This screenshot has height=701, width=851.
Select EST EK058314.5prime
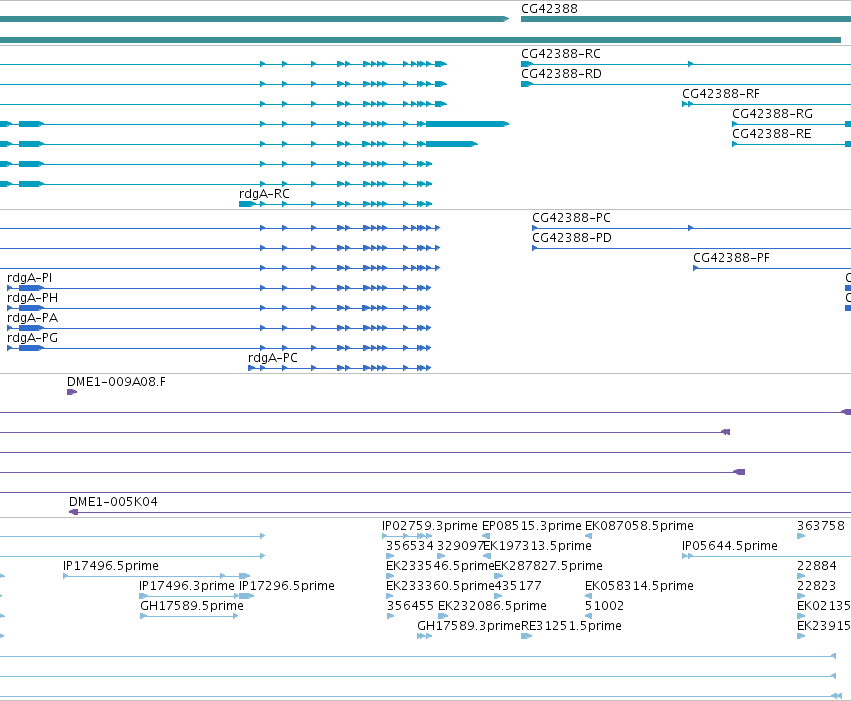pyautogui.click(x=639, y=586)
